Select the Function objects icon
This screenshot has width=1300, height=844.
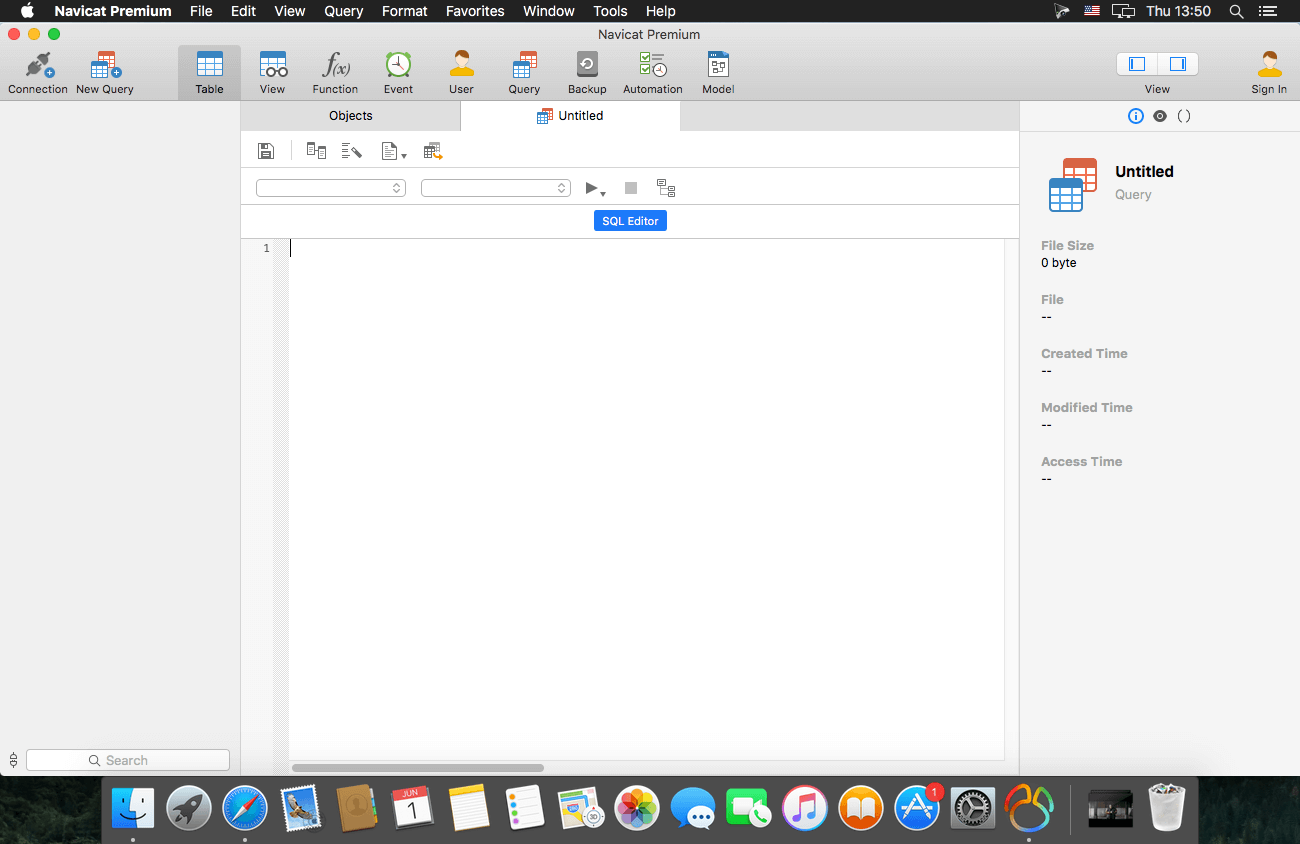tap(335, 73)
